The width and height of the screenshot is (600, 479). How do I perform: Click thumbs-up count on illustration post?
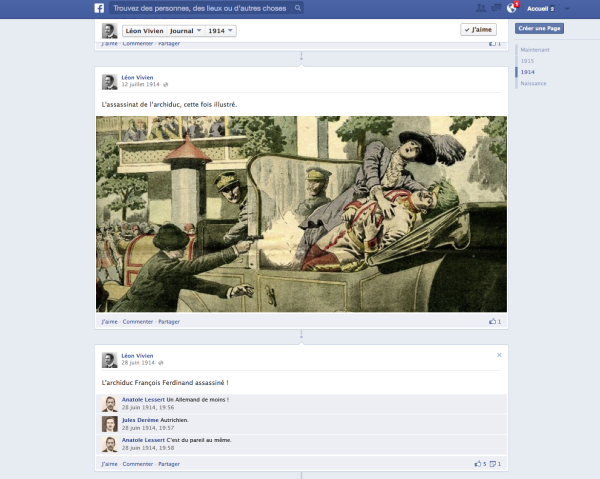[495, 321]
